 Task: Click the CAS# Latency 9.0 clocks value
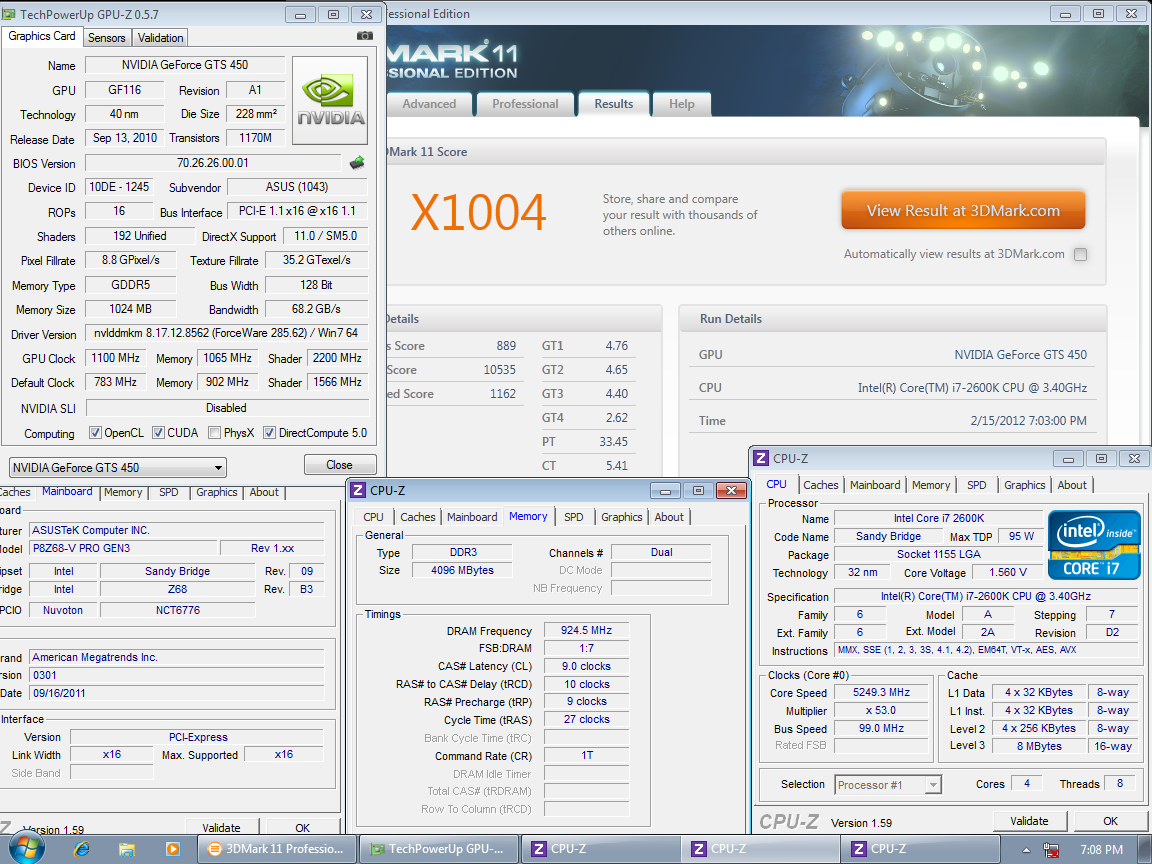(586, 666)
